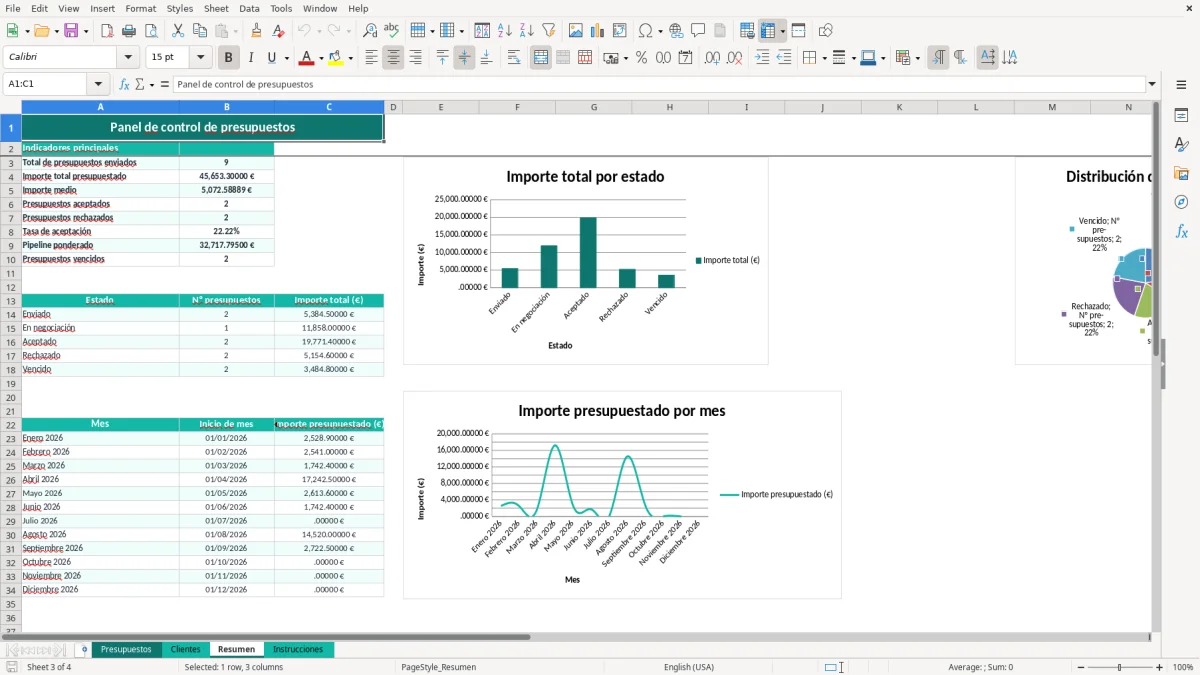Screen dimensions: 1200x675
Task: Expand the formula bar
Action: (1153, 84)
